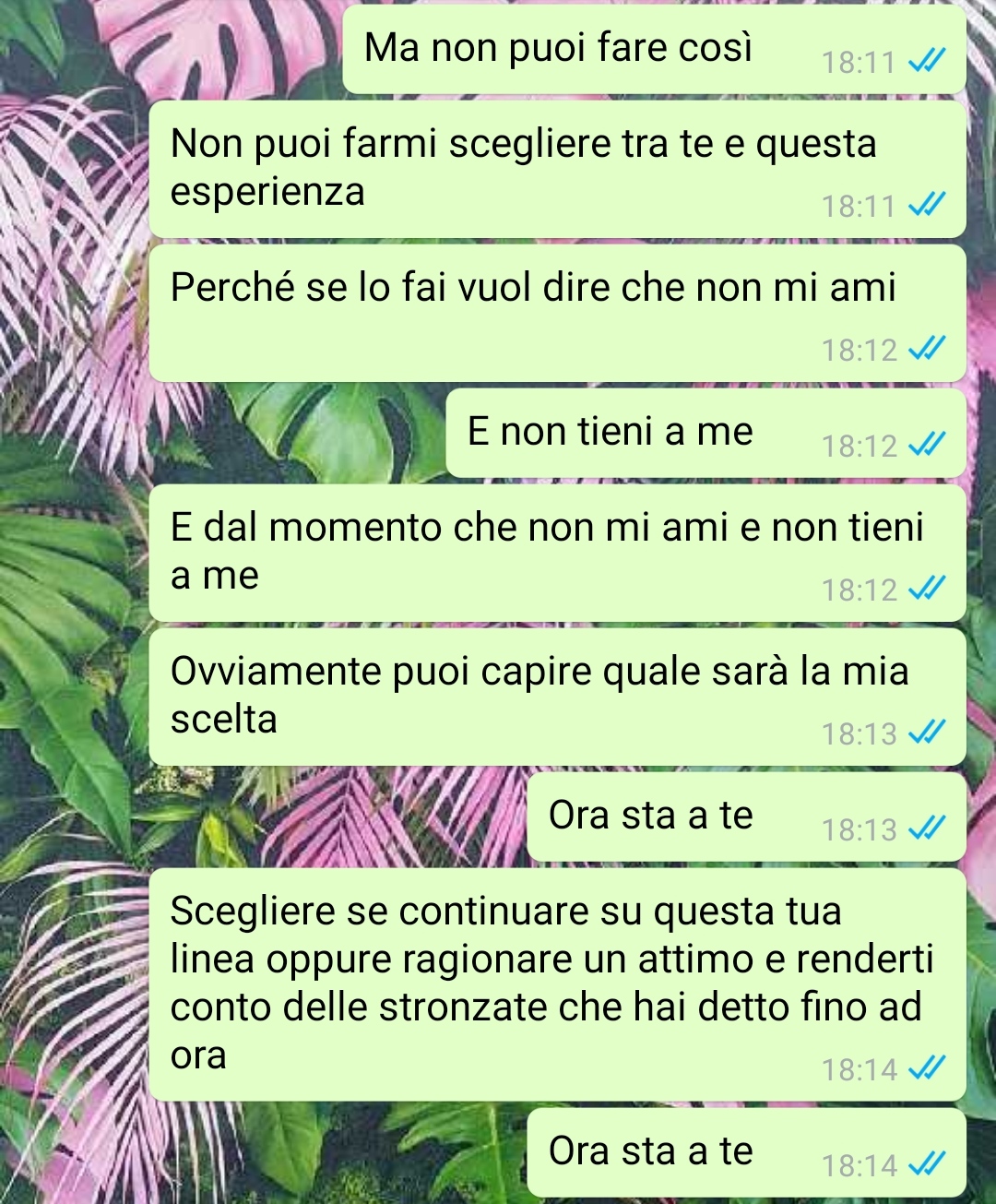996x1204 pixels.
Task: Tap read ticks on 'Perché se lo fai' message
Action: (927, 350)
